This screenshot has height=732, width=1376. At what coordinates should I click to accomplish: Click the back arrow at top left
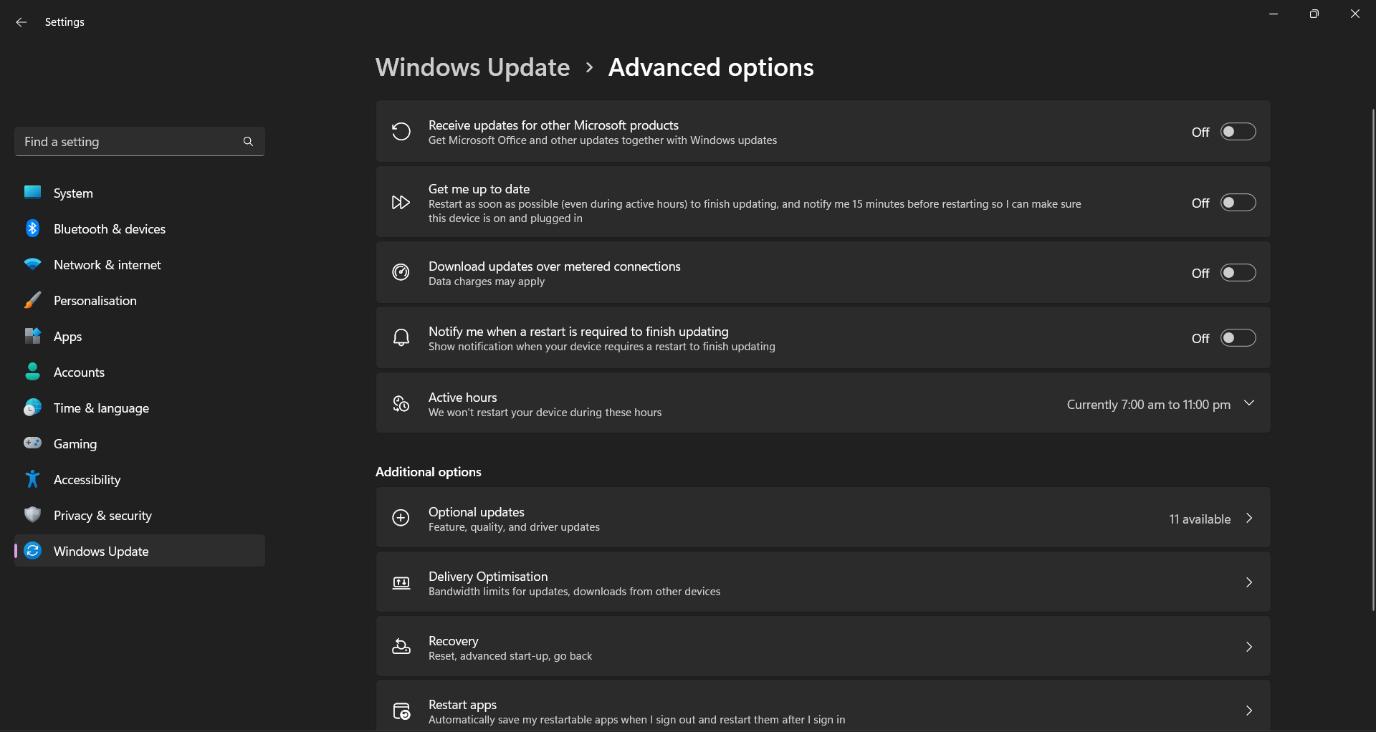21,21
